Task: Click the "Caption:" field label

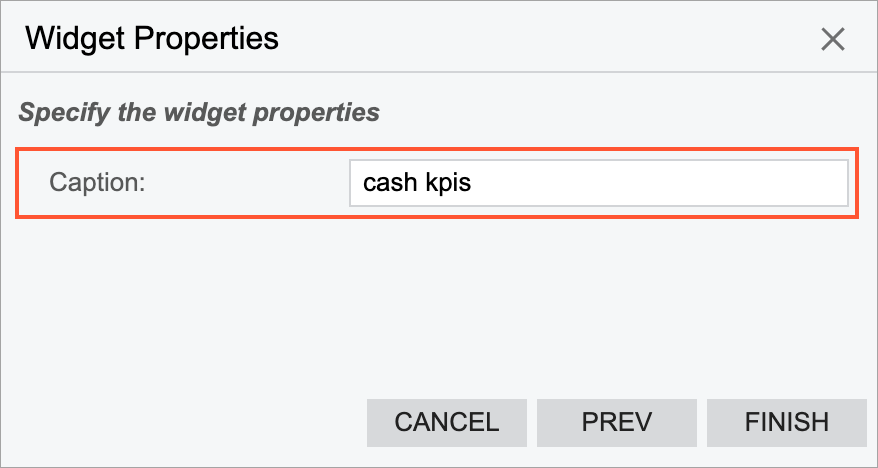Action: click(x=98, y=184)
